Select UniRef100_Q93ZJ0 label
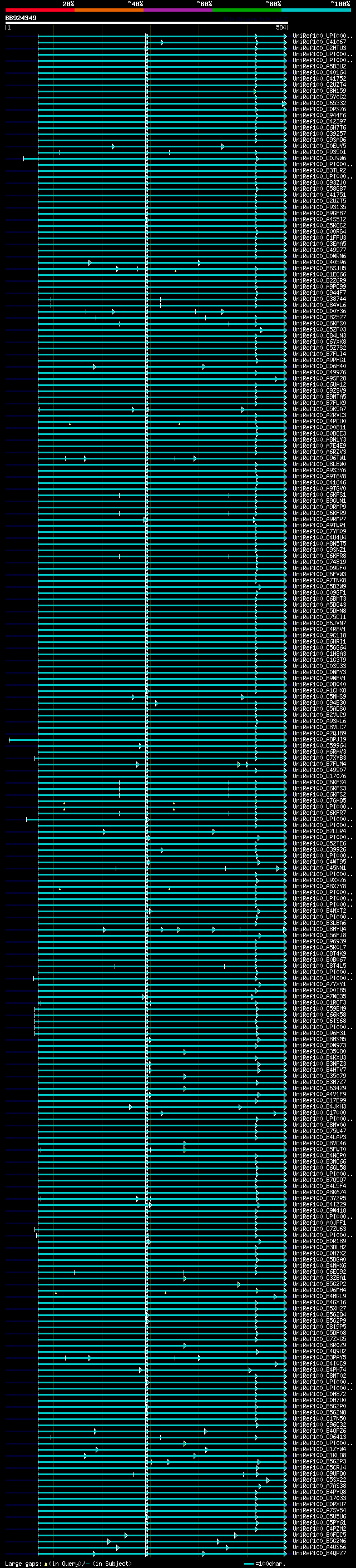 pos(319,182)
